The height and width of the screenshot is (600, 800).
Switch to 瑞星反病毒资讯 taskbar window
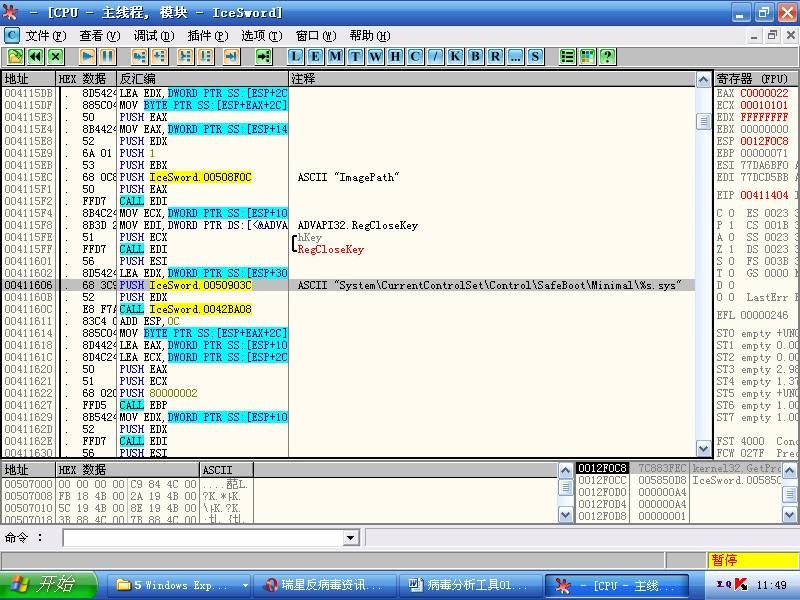tap(325, 585)
